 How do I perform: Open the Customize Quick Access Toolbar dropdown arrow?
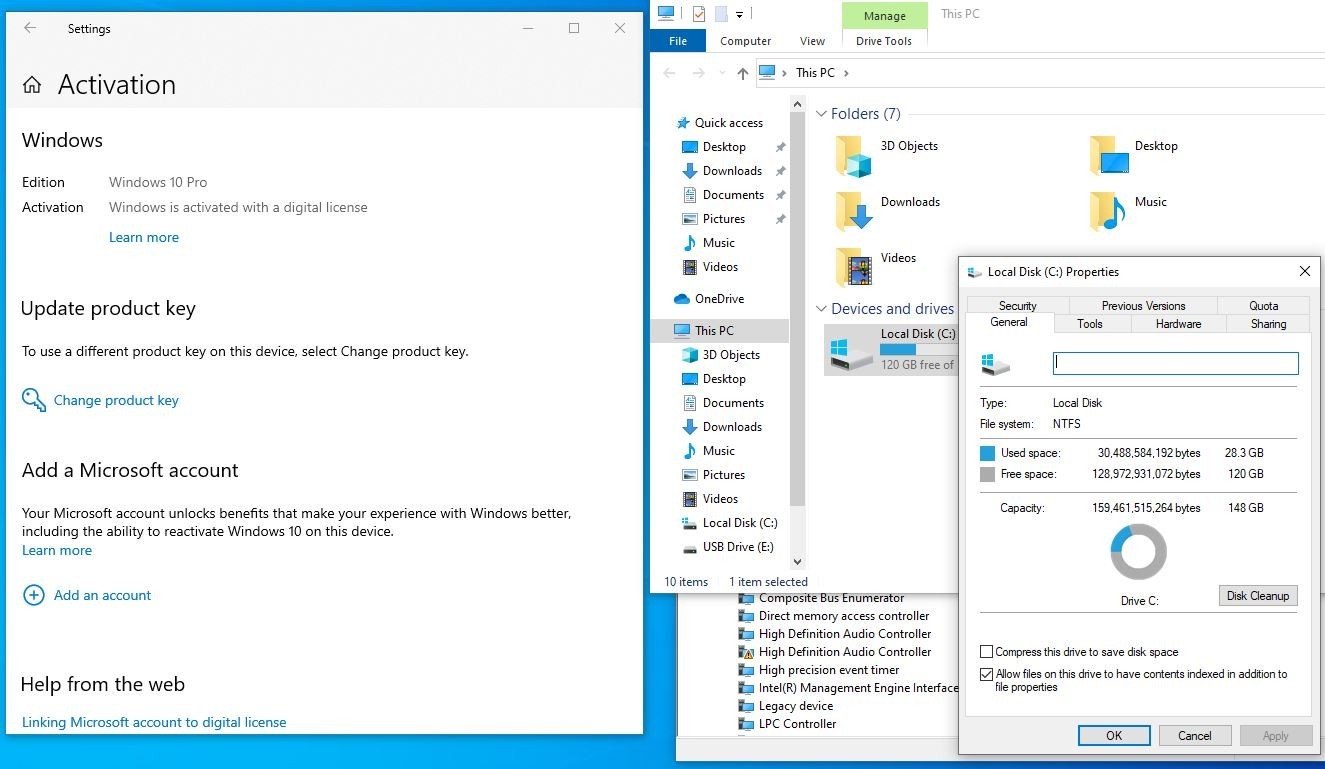740,14
